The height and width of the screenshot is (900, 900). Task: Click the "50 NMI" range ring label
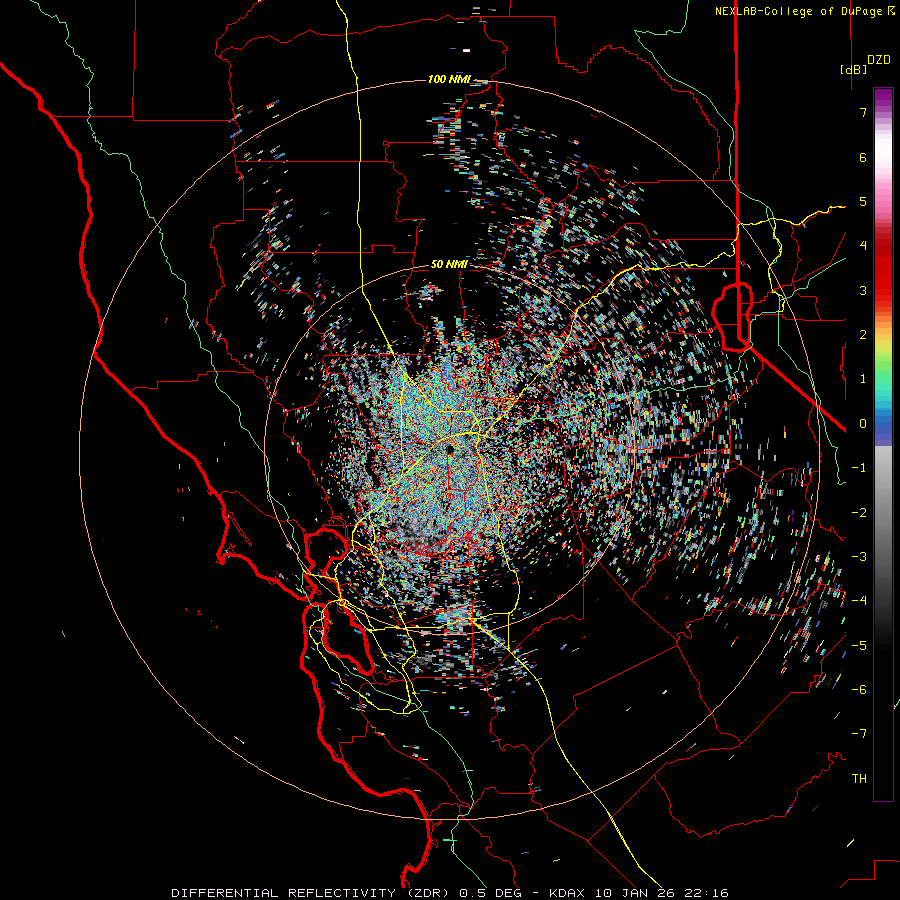pyautogui.click(x=449, y=264)
